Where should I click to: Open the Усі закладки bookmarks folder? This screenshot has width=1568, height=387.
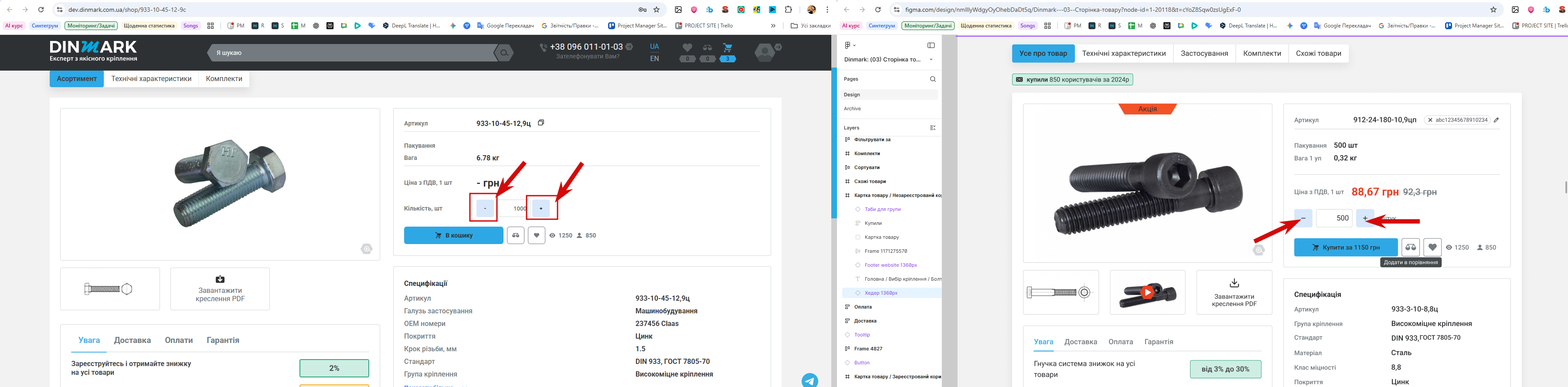pos(810,26)
